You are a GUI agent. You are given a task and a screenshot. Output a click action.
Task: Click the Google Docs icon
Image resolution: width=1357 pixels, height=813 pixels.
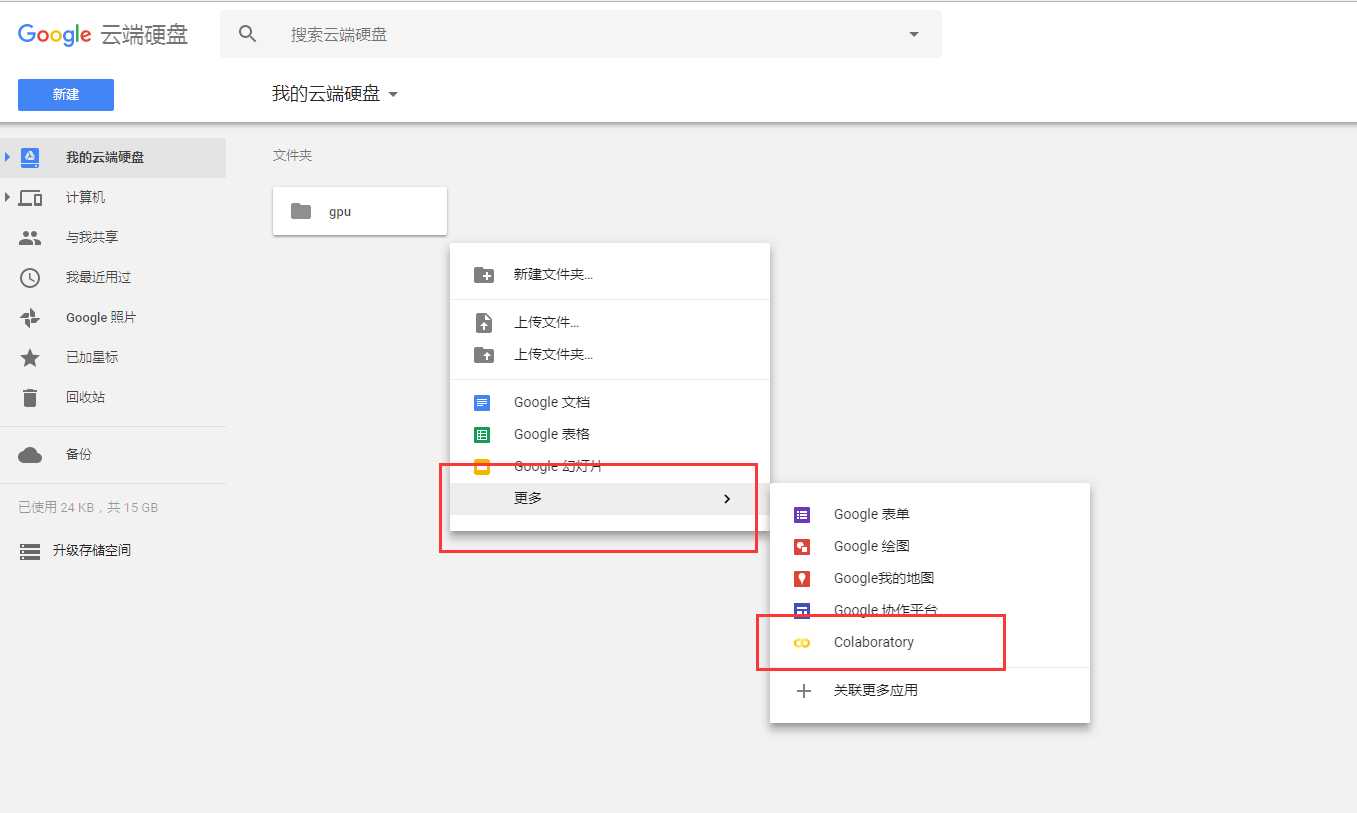pyautogui.click(x=482, y=403)
